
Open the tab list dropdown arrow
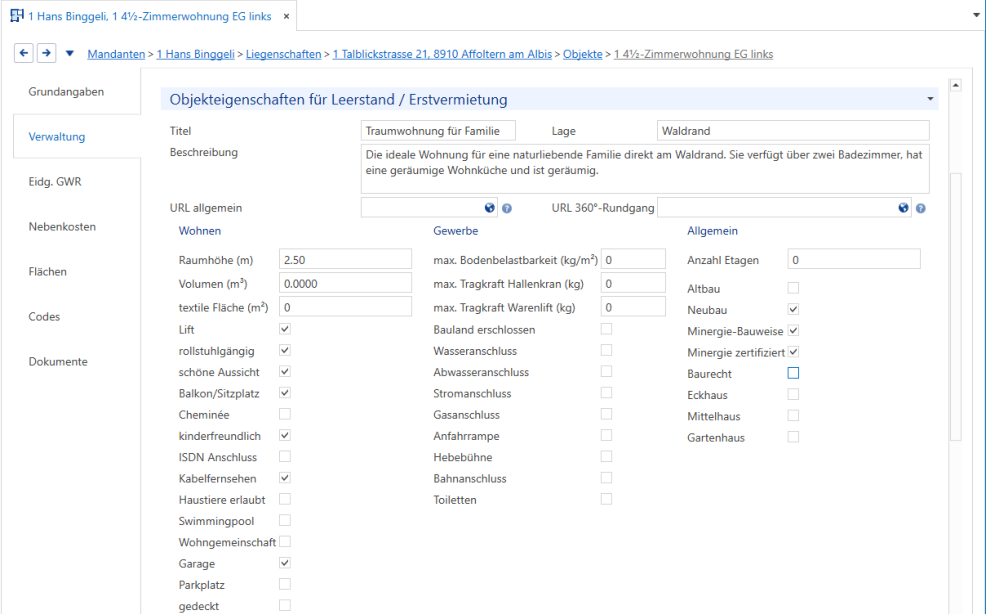coord(977,15)
